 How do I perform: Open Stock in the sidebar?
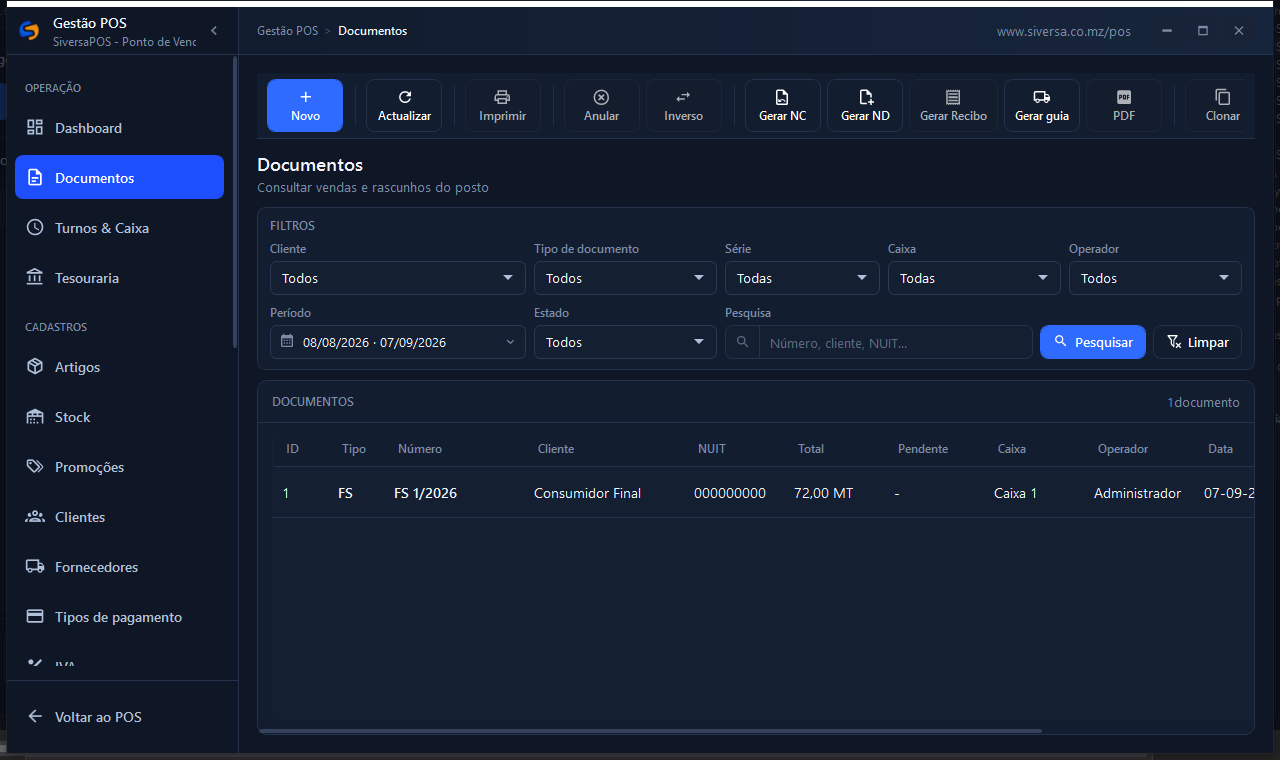[119, 417]
